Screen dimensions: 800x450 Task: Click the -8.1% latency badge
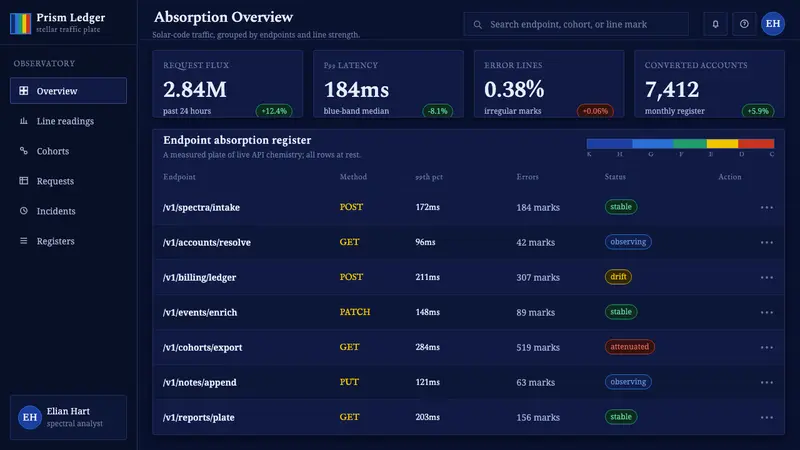coord(438,111)
